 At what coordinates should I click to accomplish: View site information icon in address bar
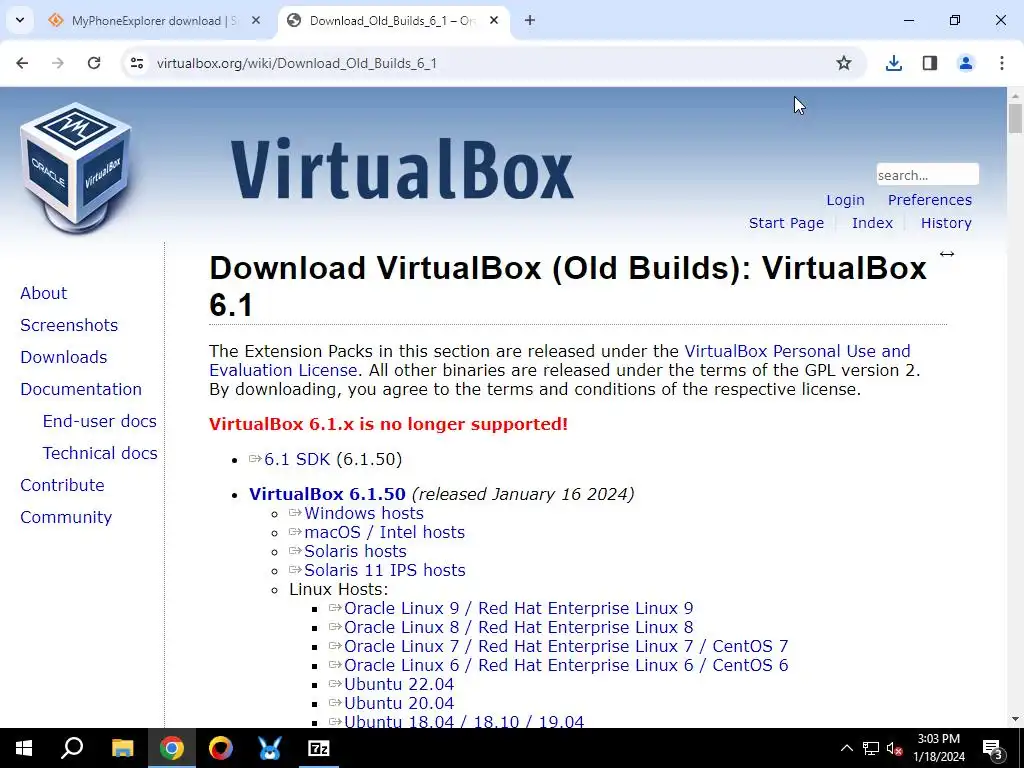tap(136, 63)
